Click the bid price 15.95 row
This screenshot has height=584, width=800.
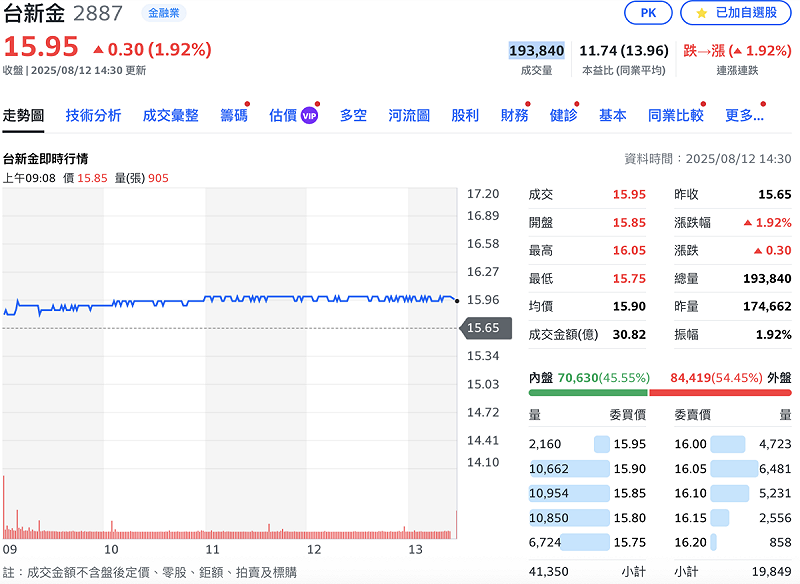587,444
